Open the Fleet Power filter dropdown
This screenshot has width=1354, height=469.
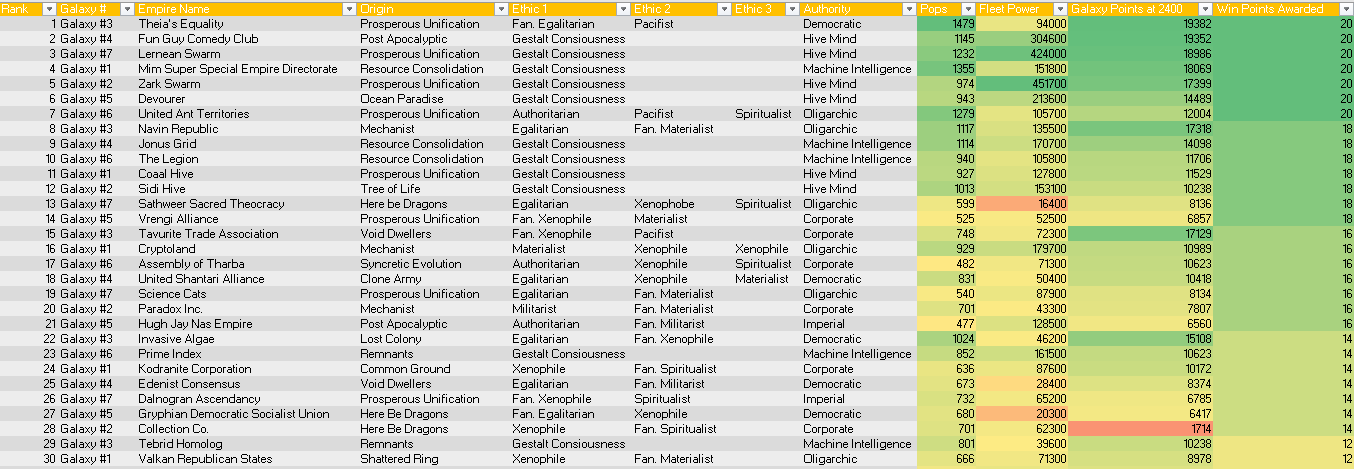pyautogui.click(x=1060, y=9)
